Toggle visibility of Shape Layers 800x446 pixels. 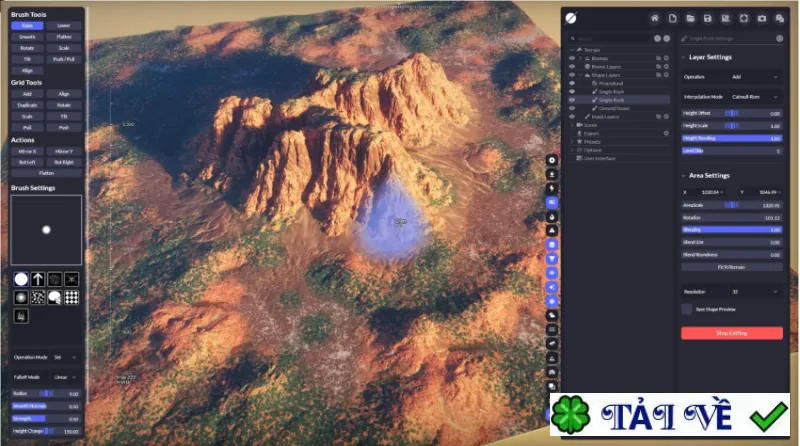pyautogui.click(x=572, y=75)
